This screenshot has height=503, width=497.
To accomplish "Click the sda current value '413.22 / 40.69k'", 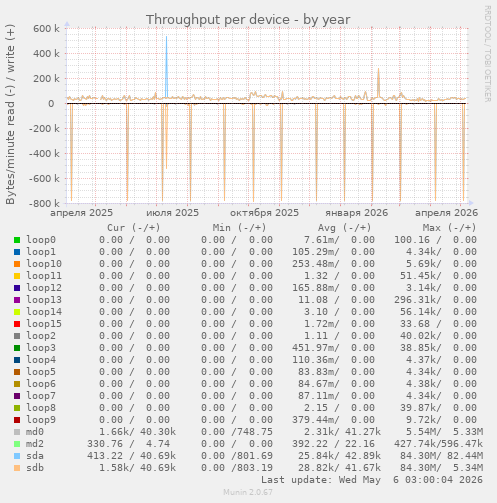I will (131, 456).
